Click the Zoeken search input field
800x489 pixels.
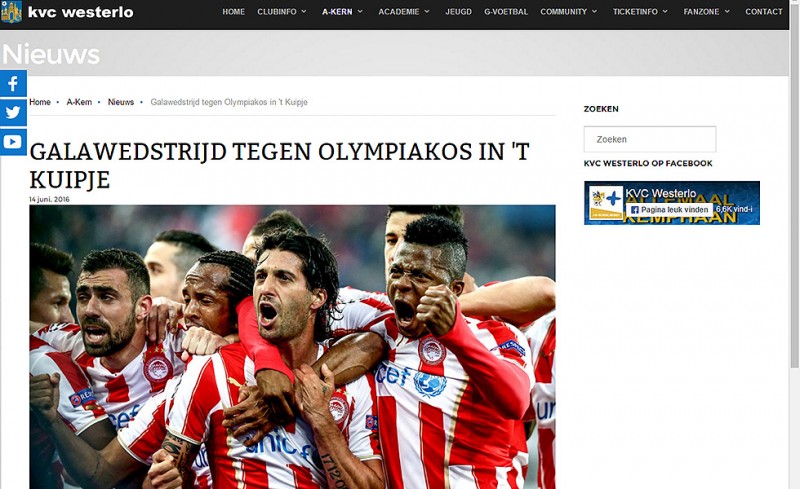(649, 139)
